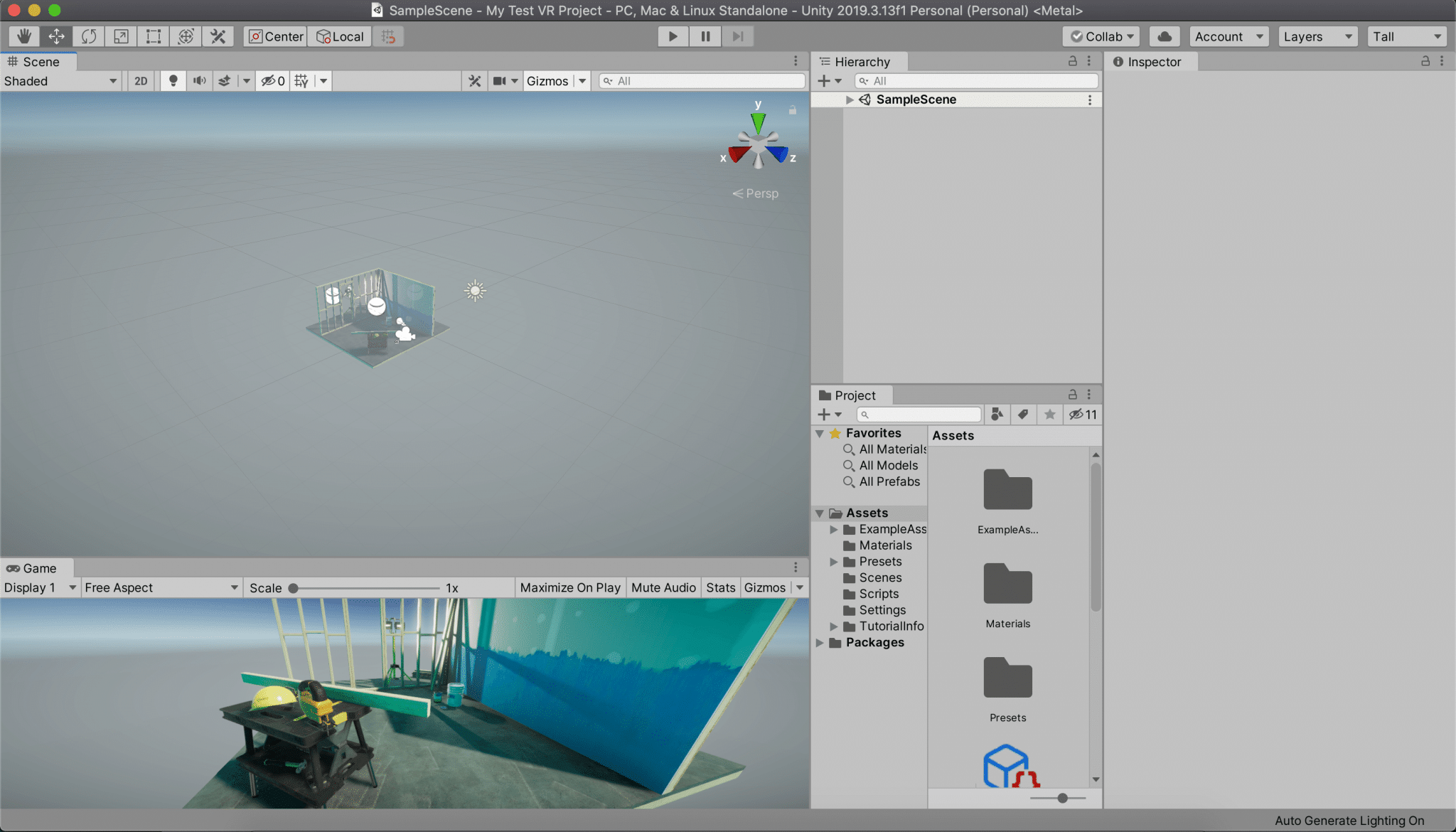Viewport: 1456px width, 832px height.
Task: Toggle 2D view mode in Scene
Action: click(141, 81)
